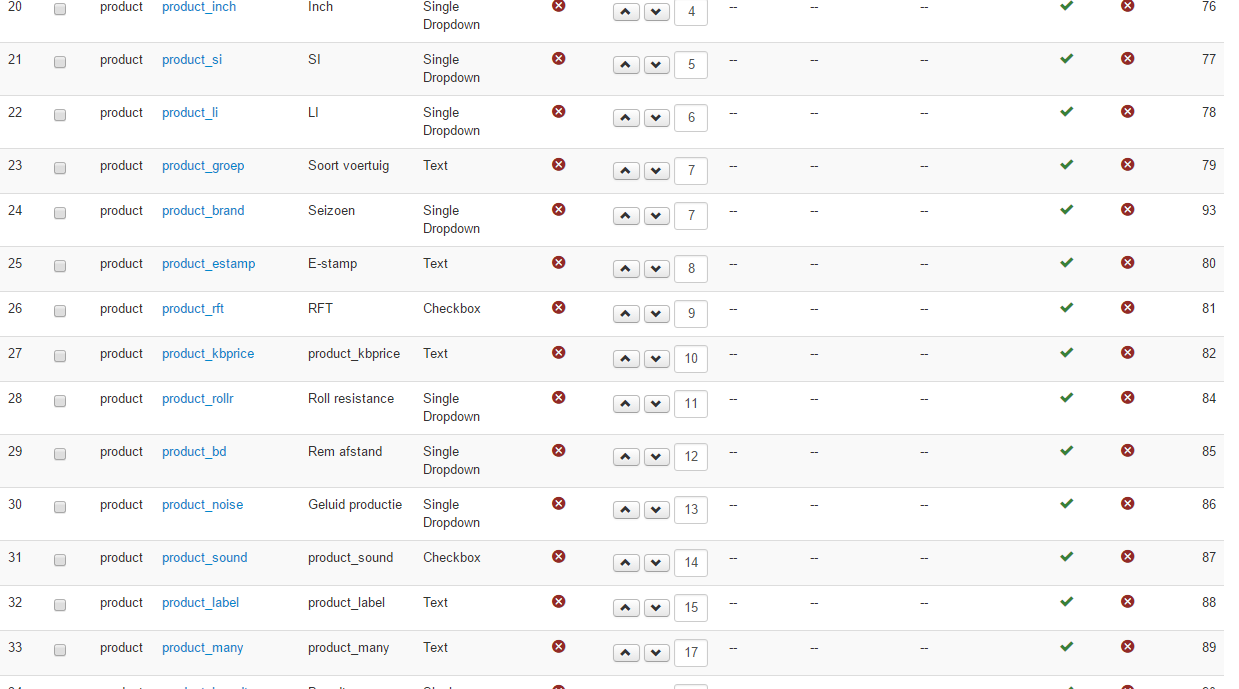Screen dimensions: 1239x689
Task: Click the ordering input for product_sound
Action: tap(691, 563)
